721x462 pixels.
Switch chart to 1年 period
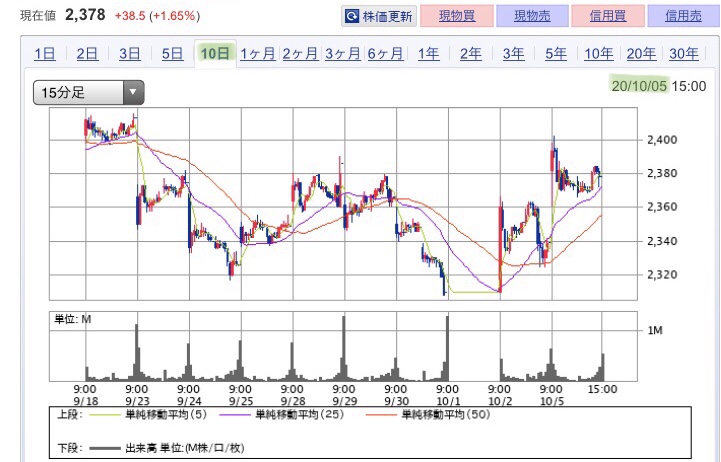[428, 54]
